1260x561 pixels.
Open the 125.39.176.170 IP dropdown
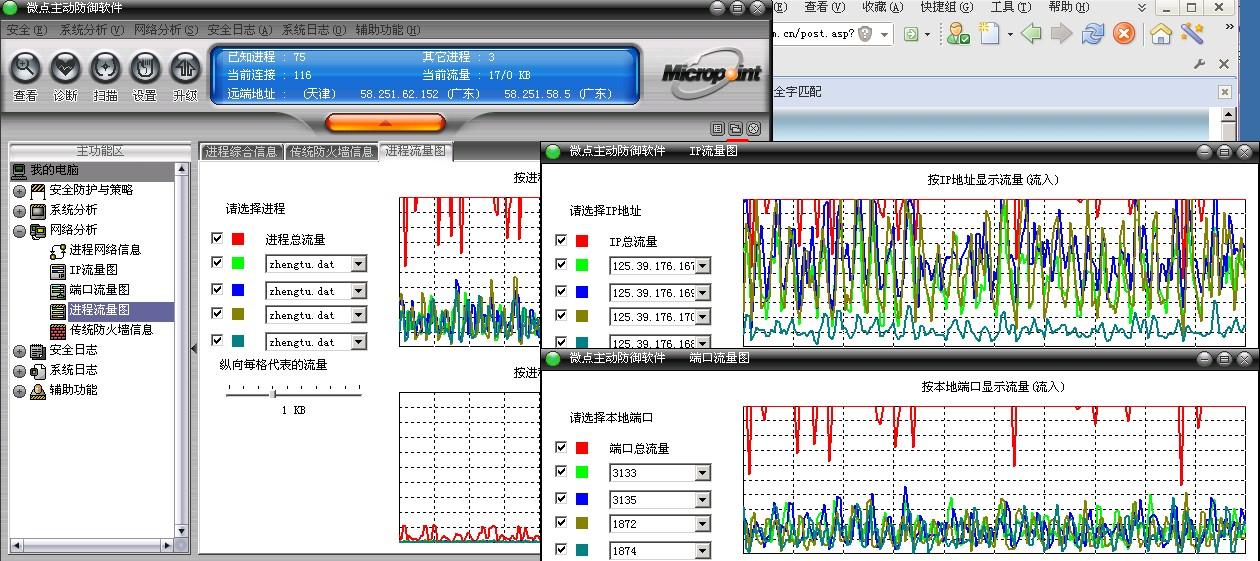[x=702, y=317]
